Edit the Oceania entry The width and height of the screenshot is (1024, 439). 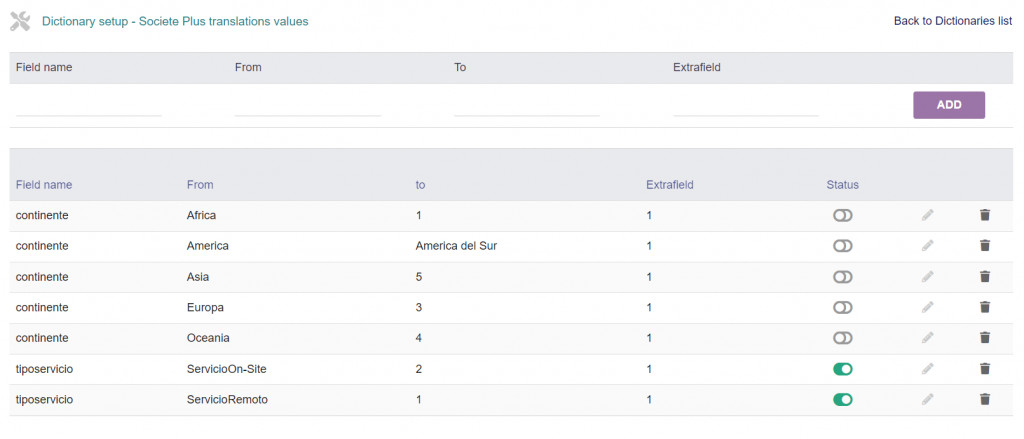click(928, 338)
